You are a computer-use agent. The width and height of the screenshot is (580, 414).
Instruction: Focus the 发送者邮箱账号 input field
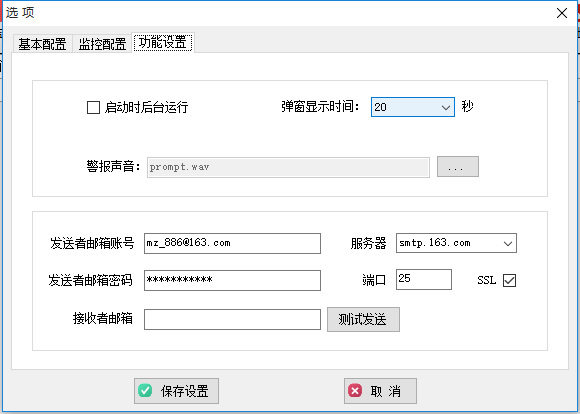point(232,243)
